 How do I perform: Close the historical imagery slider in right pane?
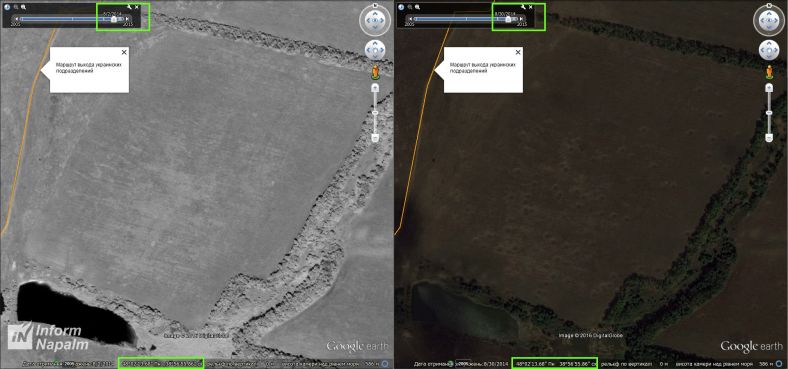pyautogui.click(x=531, y=7)
